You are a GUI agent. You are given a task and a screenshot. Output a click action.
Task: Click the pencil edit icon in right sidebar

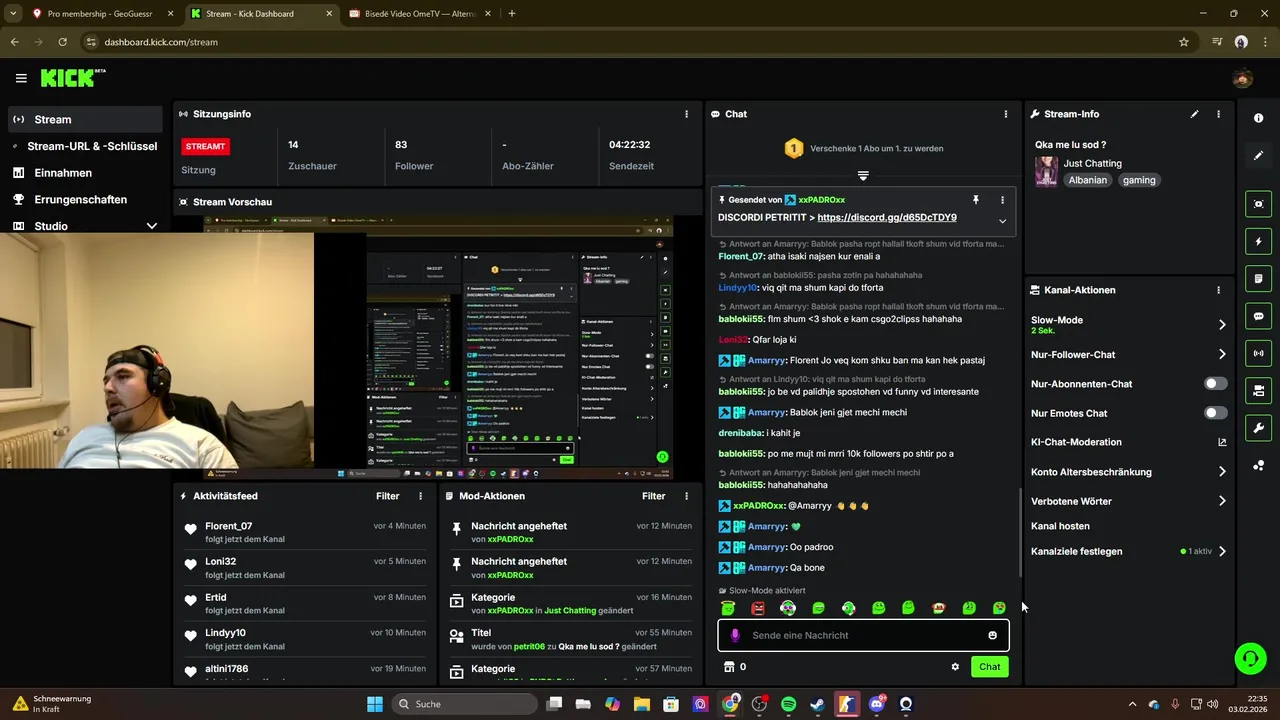[x=1258, y=156]
